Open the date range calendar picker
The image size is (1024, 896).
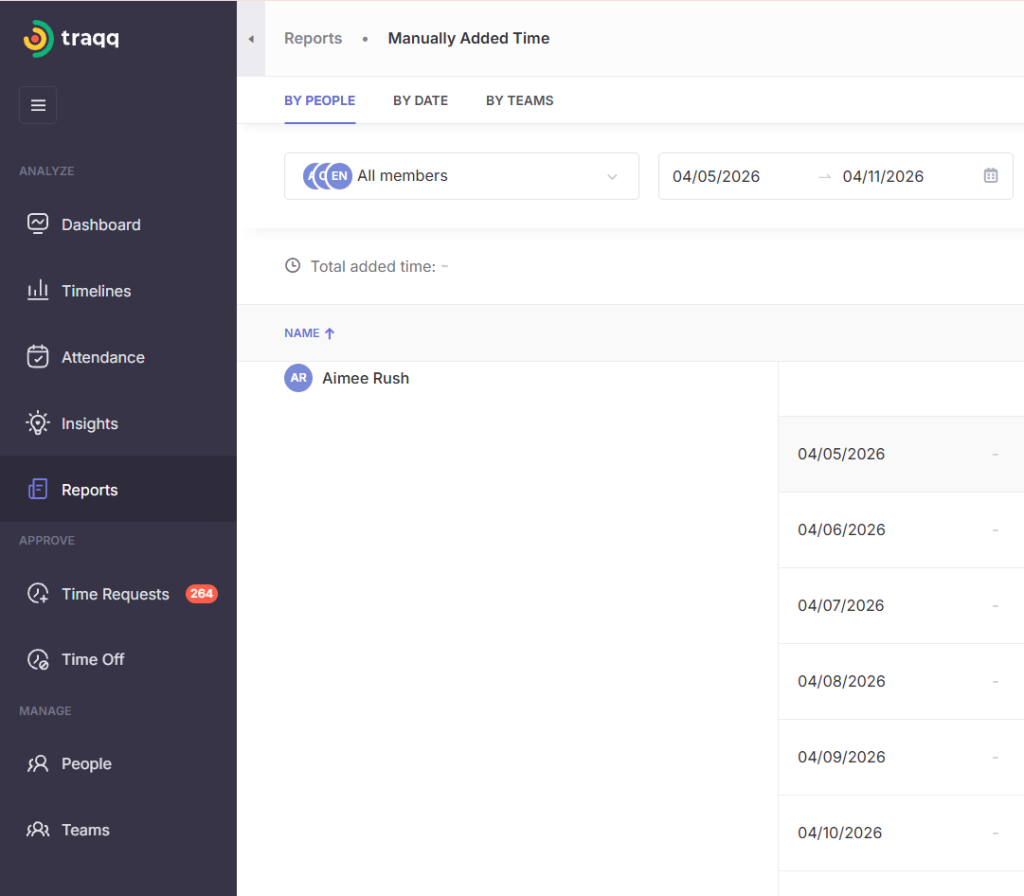pyautogui.click(x=990, y=176)
